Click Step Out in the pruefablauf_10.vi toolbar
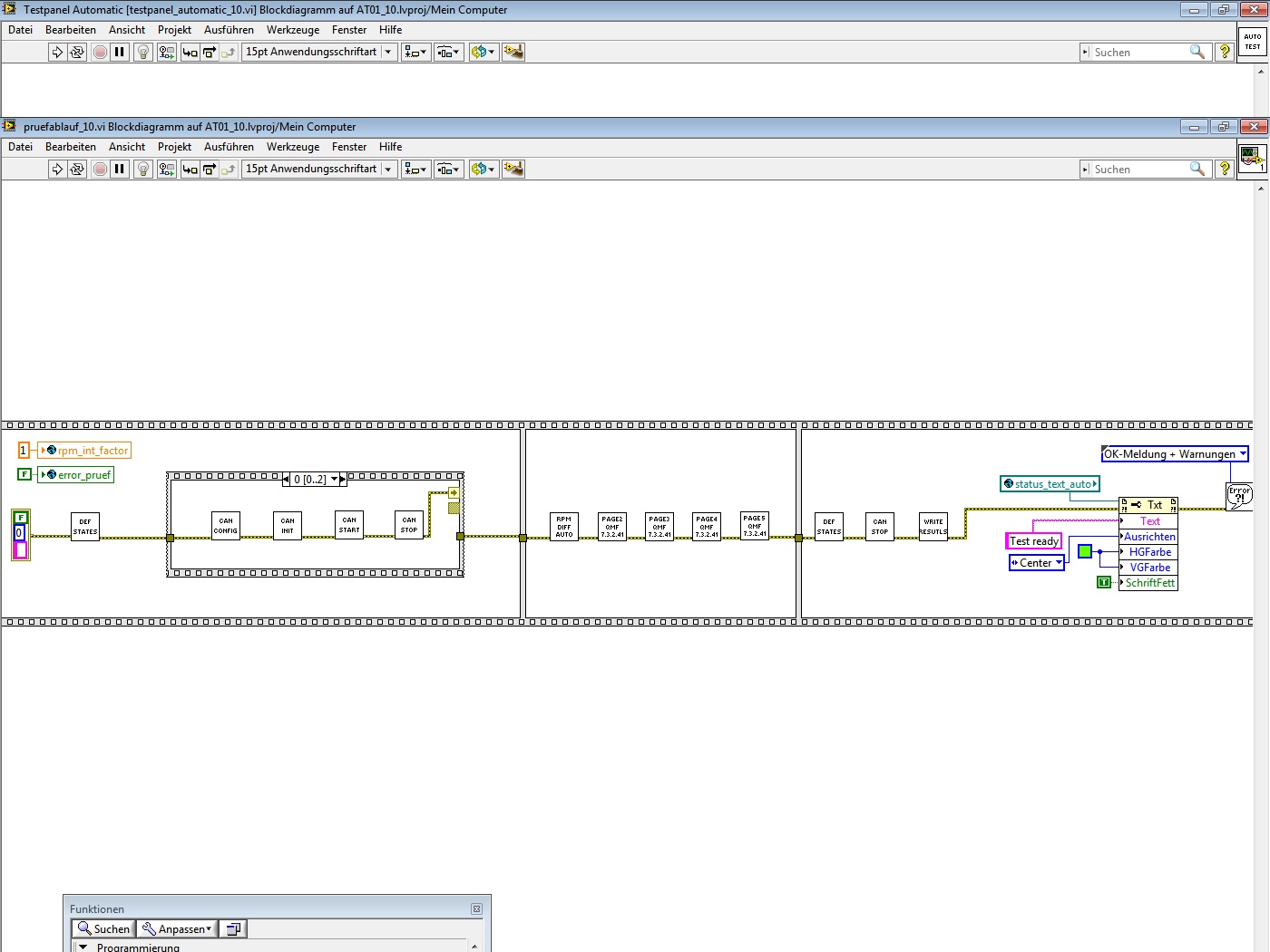Image resolution: width=1270 pixels, height=952 pixels. [229, 169]
